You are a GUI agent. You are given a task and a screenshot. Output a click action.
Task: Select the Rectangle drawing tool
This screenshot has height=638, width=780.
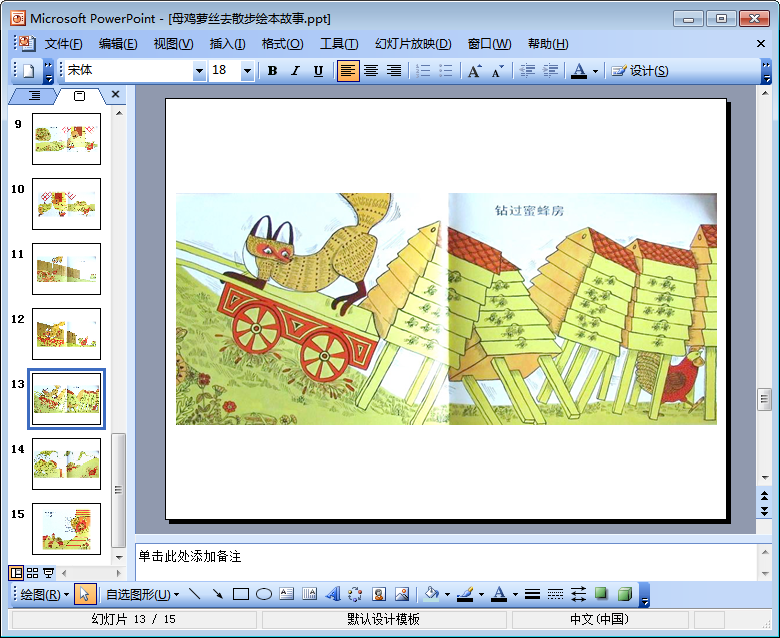(x=241, y=595)
